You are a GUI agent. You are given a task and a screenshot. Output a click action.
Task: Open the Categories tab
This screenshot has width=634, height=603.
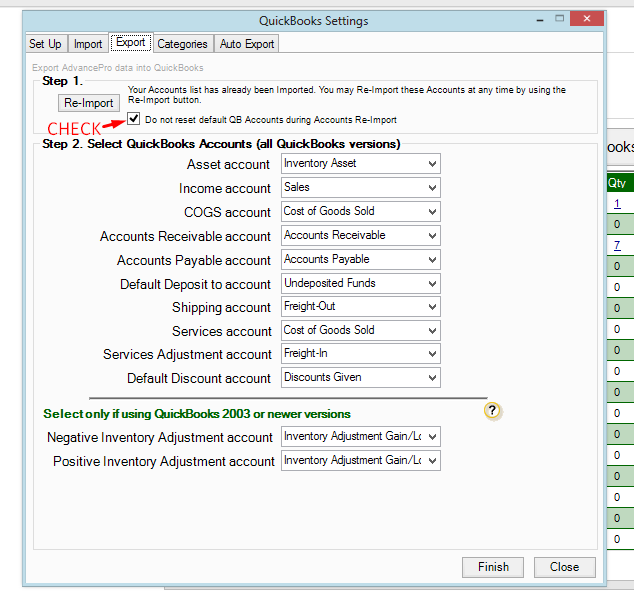[182, 44]
